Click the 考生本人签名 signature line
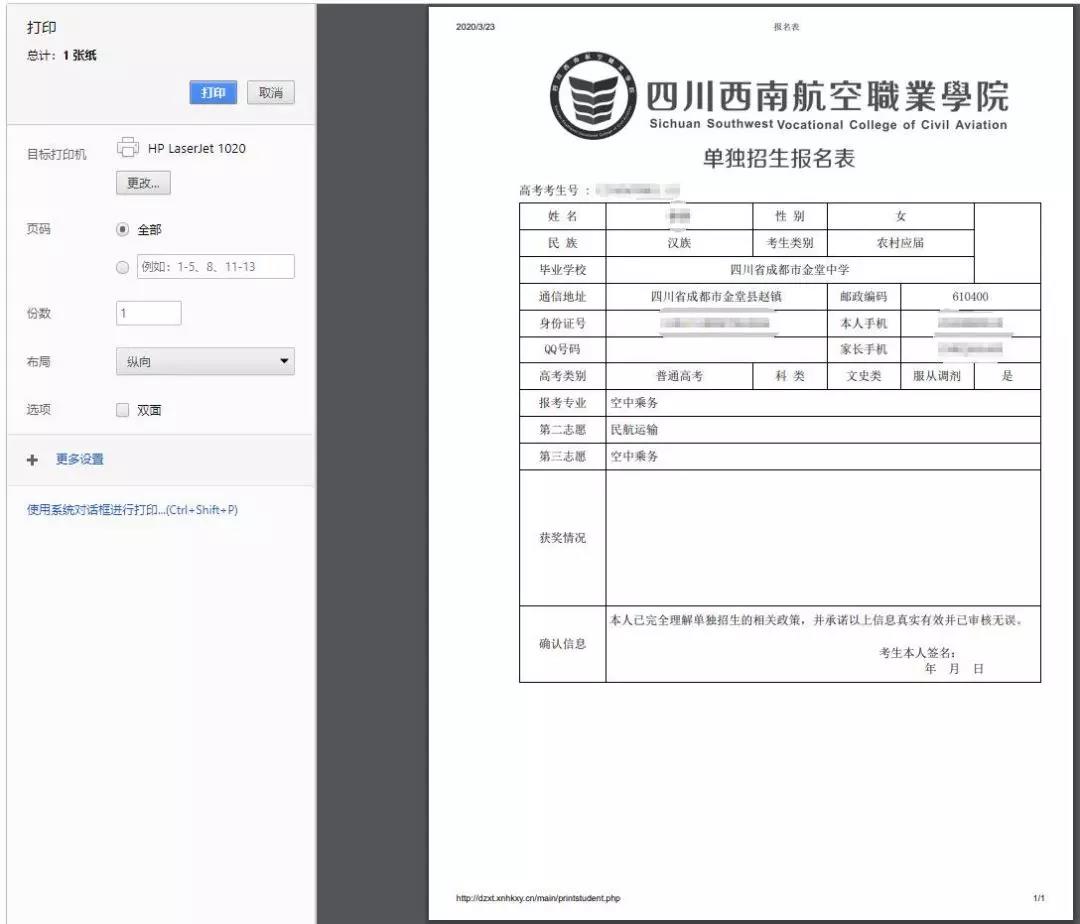This screenshot has width=1080, height=924. point(917,653)
